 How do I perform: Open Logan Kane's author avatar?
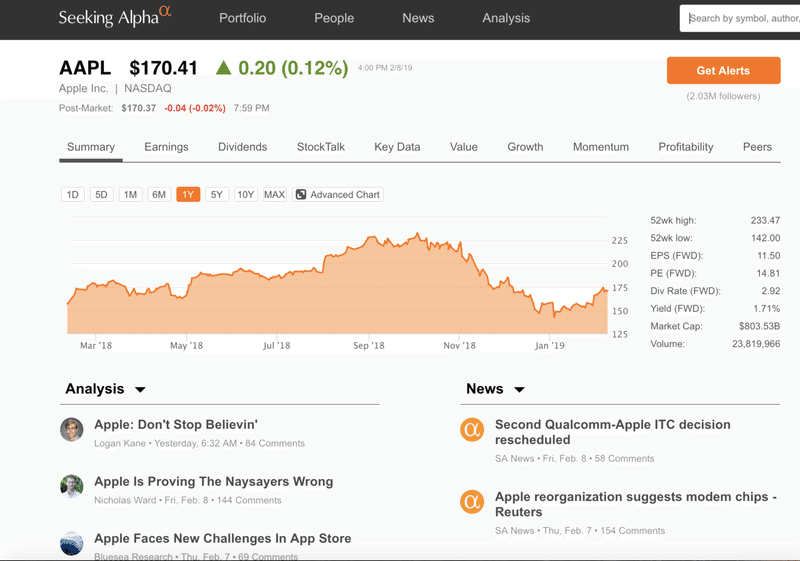(x=71, y=429)
